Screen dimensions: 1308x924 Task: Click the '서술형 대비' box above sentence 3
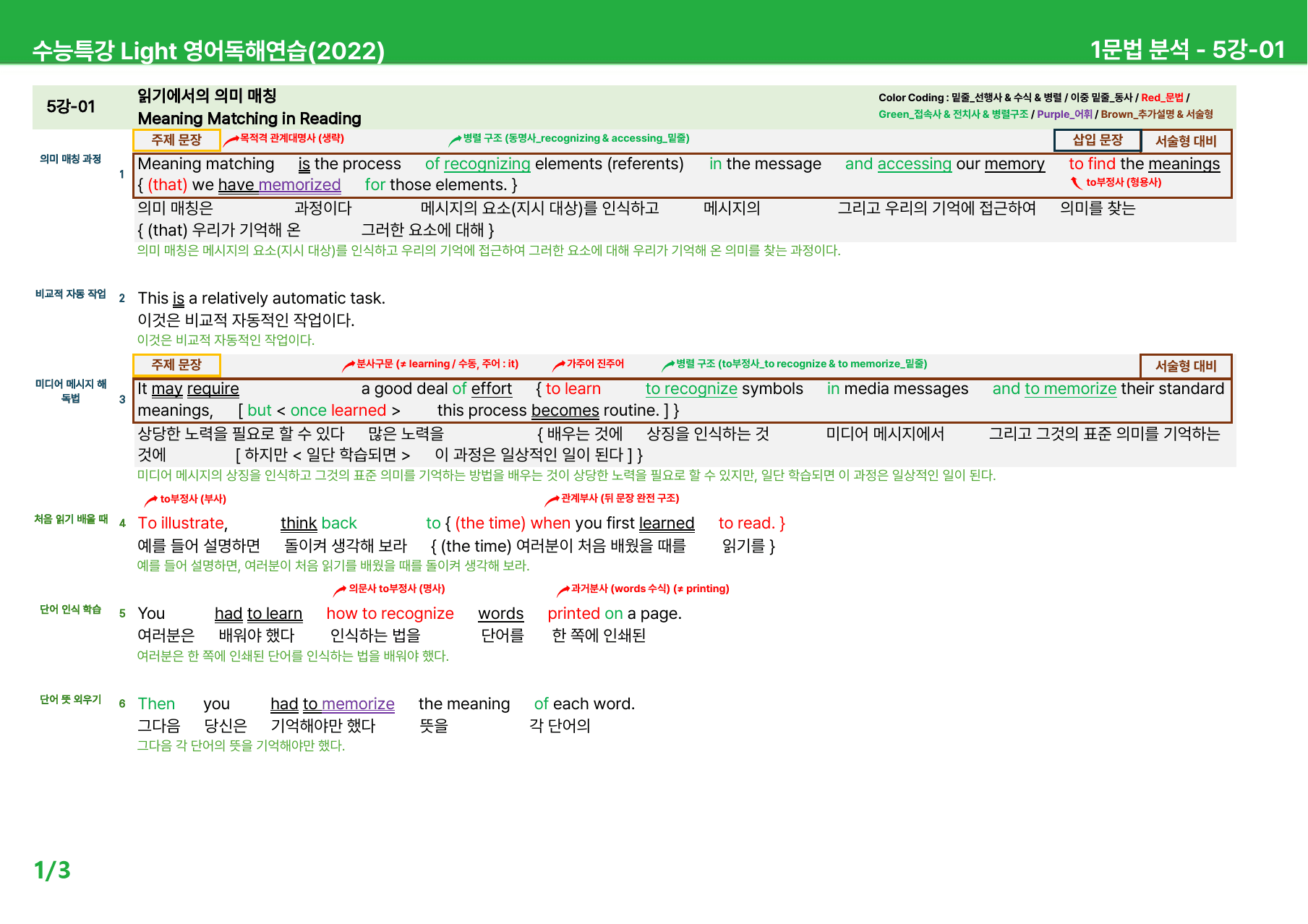click(1185, 366)
